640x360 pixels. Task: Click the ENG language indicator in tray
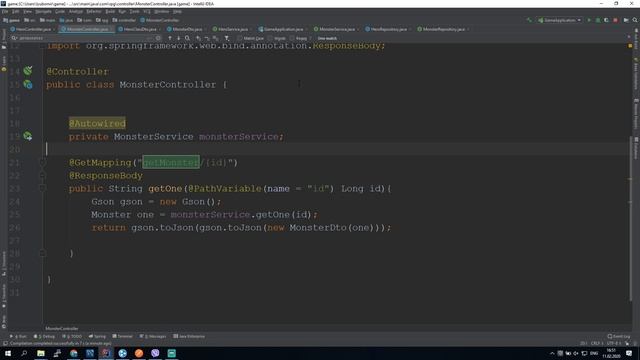coord(594,353)
